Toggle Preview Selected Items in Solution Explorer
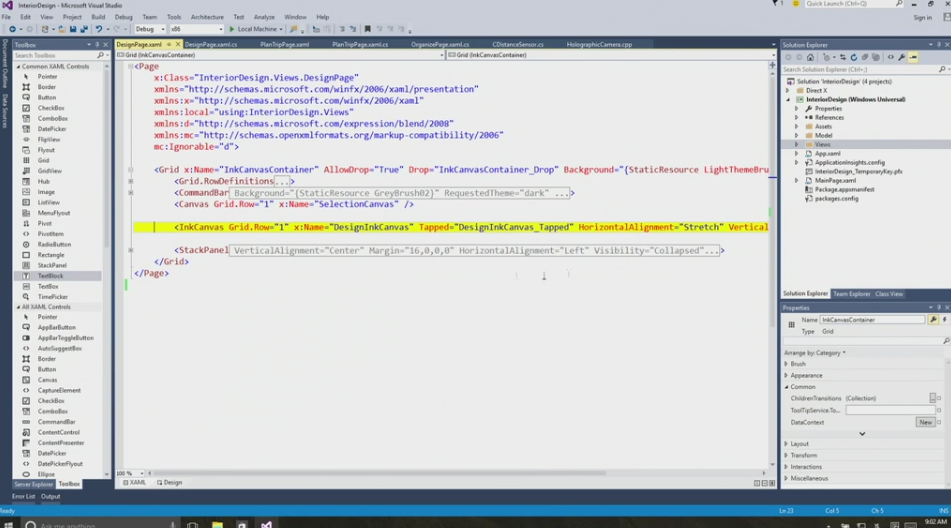The width and height of the screenshot is (951, 528). point(914,57)
